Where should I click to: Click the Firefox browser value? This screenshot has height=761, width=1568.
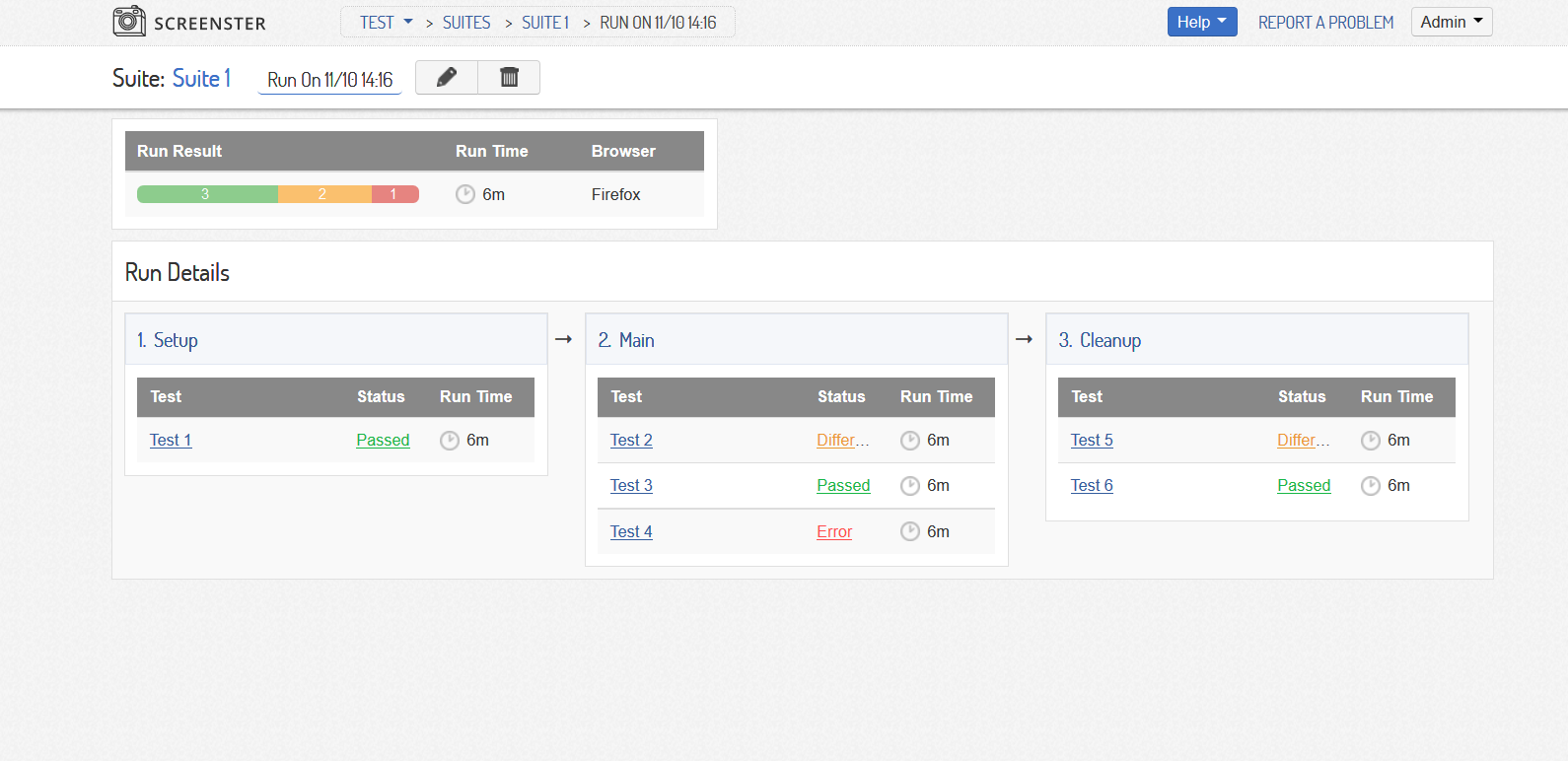(616, 195)
